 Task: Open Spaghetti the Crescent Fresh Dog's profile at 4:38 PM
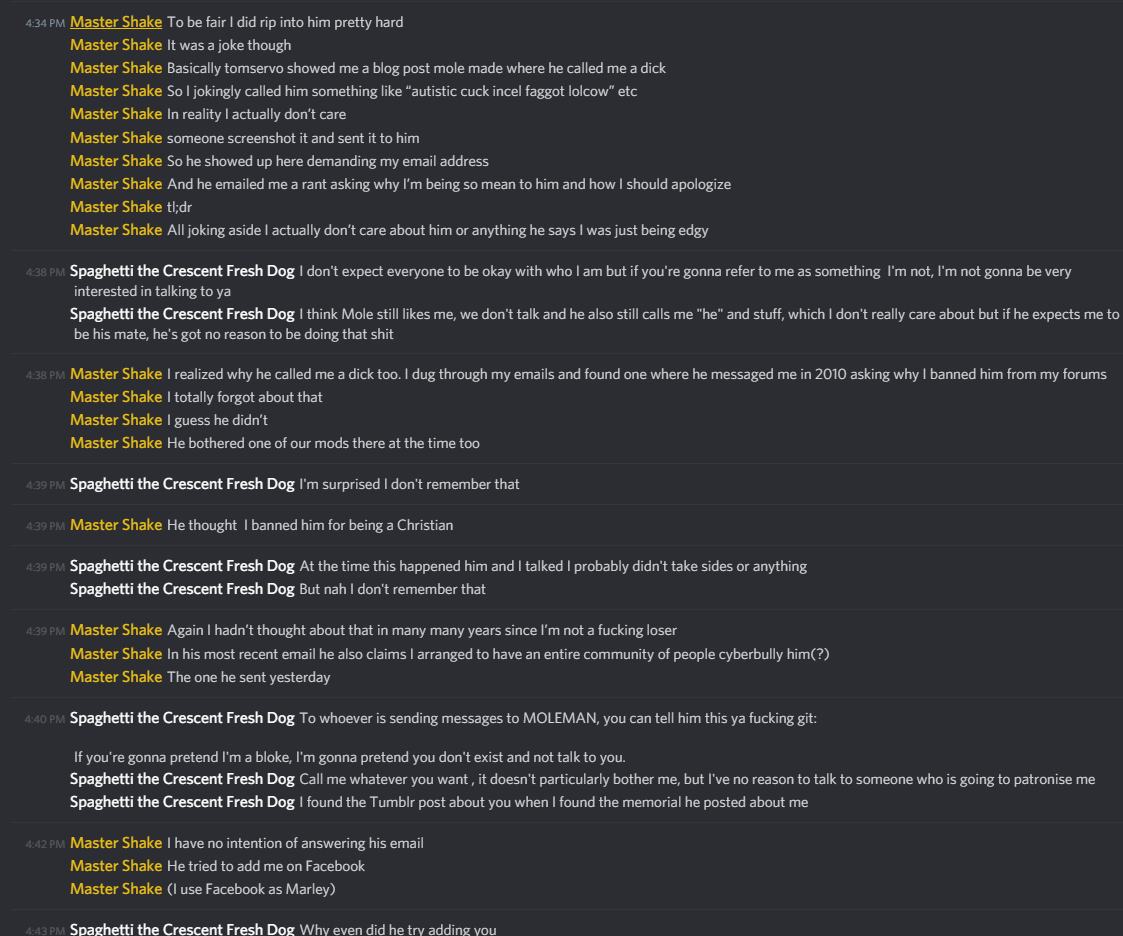(x=182, y=271)
